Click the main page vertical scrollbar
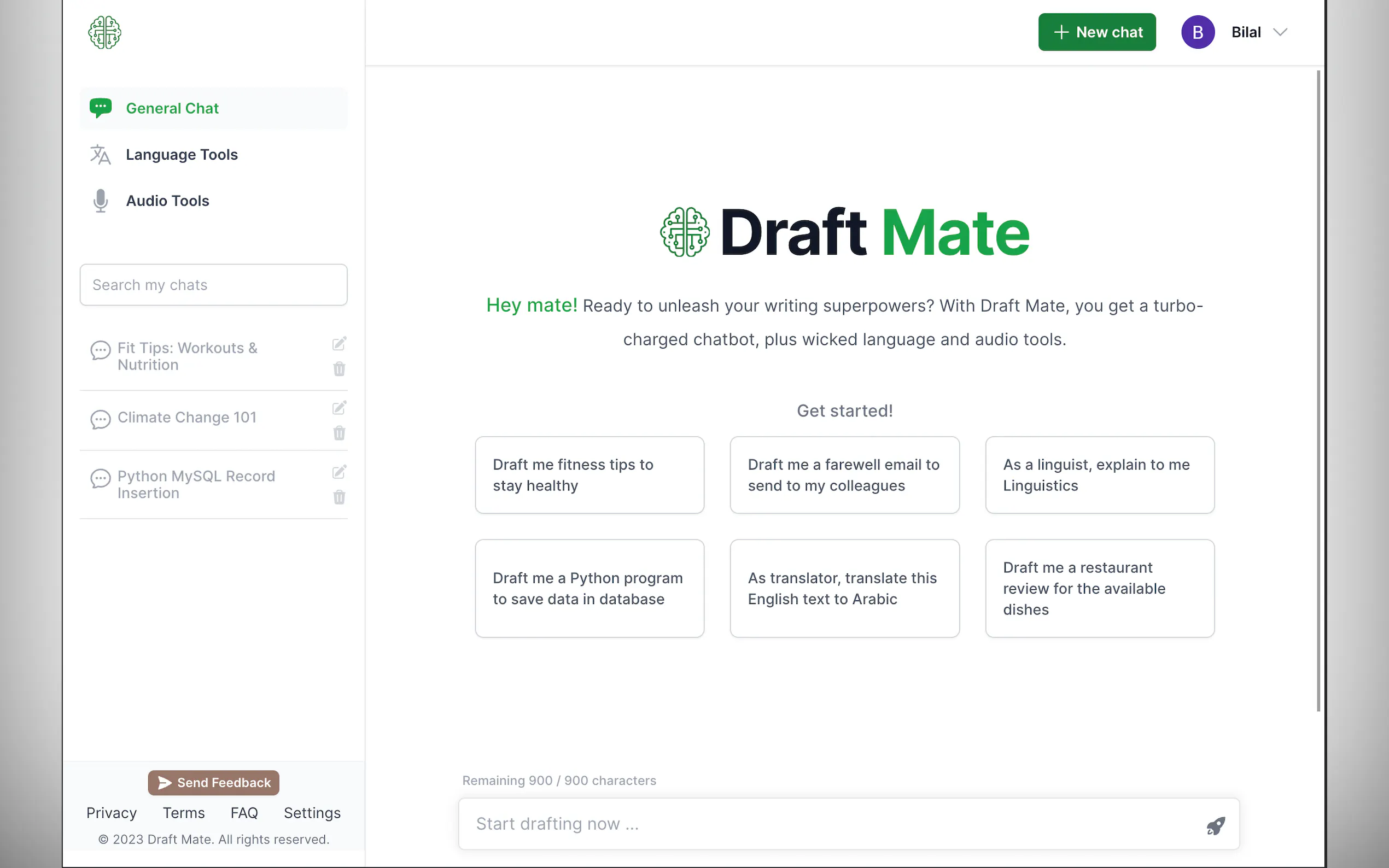Image resolution: width=1389 pixels, height=868 pixels. coord(1318,390)
